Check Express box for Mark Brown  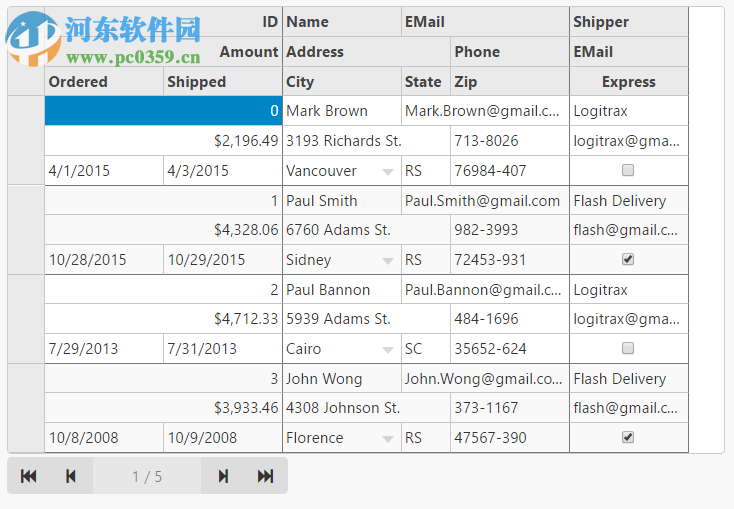pos(628,170)
